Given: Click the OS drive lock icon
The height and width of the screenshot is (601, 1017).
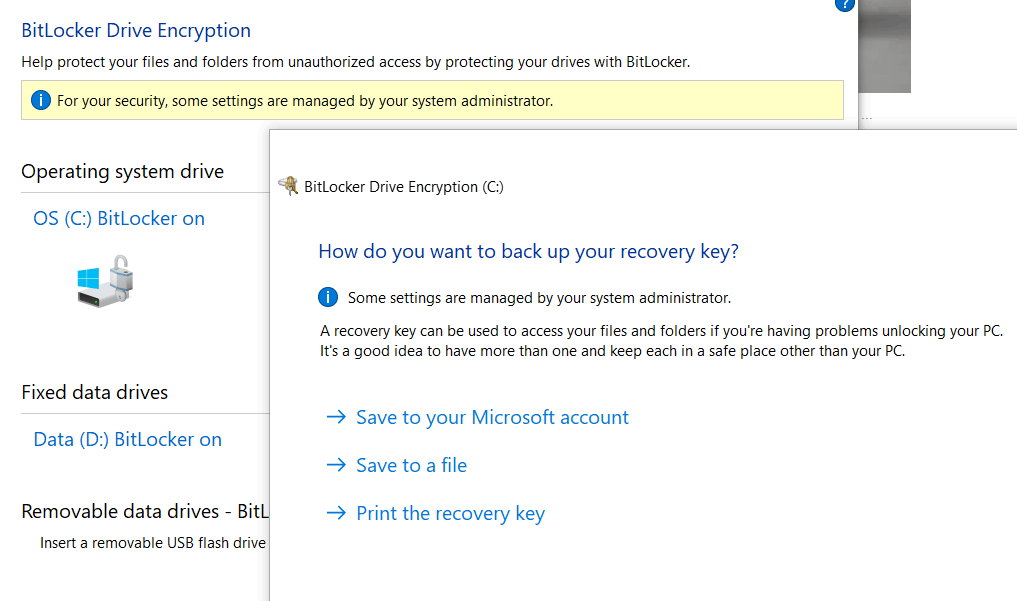Looking at the screenshot, I should tap(105, 281).
